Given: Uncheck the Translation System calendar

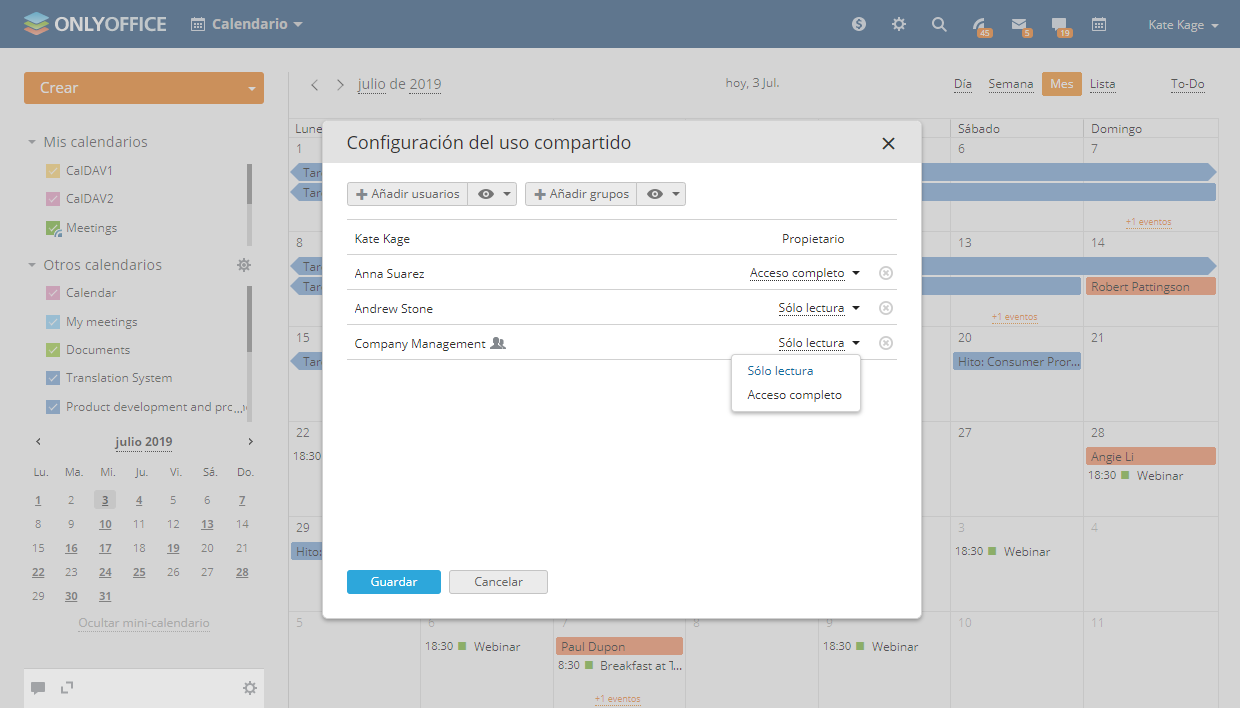Looking at the screenshot, I should pyautogui.click(x=54, y=378).
